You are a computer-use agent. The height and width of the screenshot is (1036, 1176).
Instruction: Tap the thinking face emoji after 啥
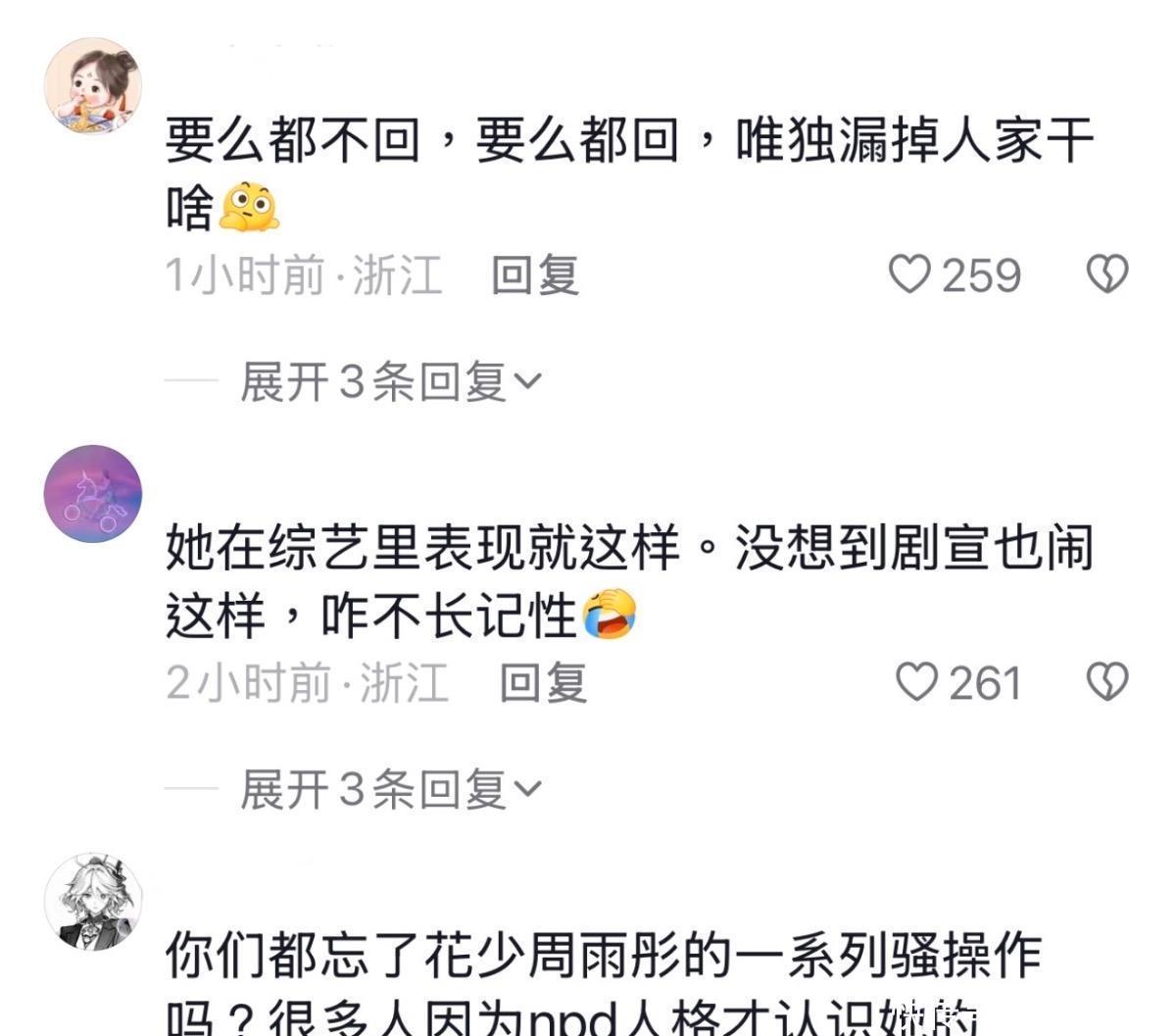[x=249, y=208]
